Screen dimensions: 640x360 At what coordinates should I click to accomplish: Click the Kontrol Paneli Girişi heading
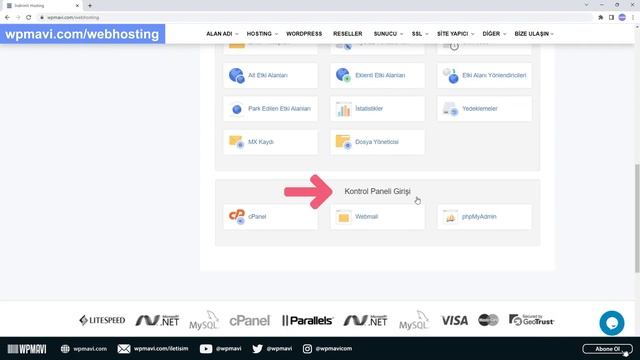[377, 191]
